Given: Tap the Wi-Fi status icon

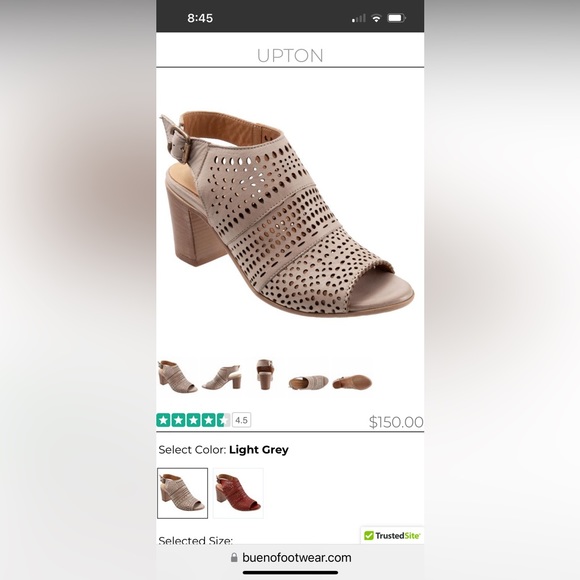Looking at the screenshot, I should 376,18.
